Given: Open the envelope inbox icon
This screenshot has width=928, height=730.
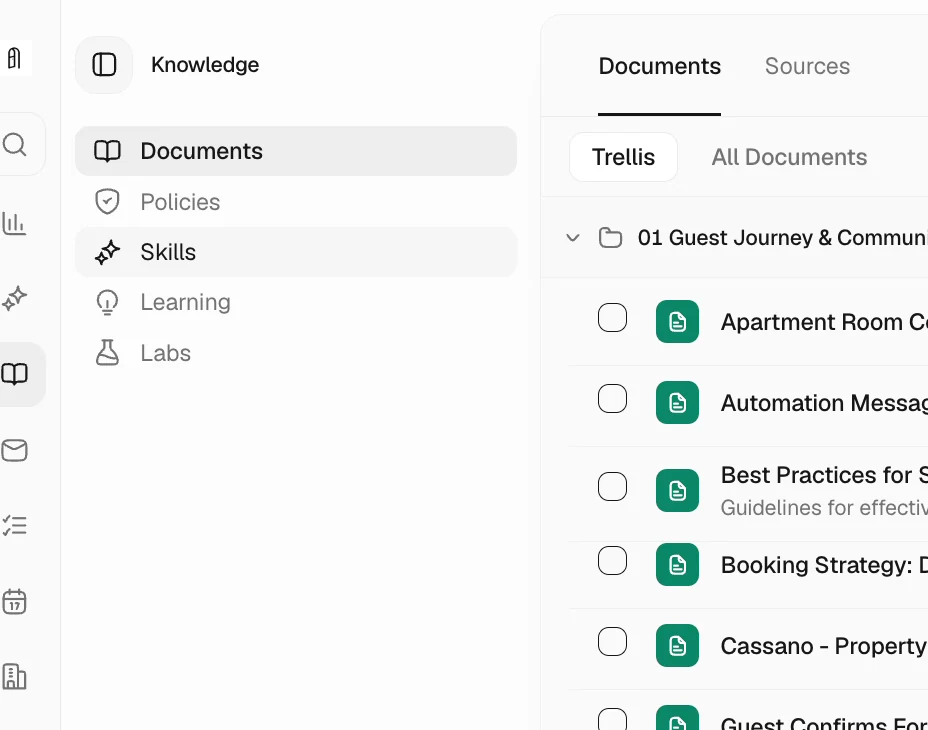Looking at the screenshot, I should tap(14, 451).
